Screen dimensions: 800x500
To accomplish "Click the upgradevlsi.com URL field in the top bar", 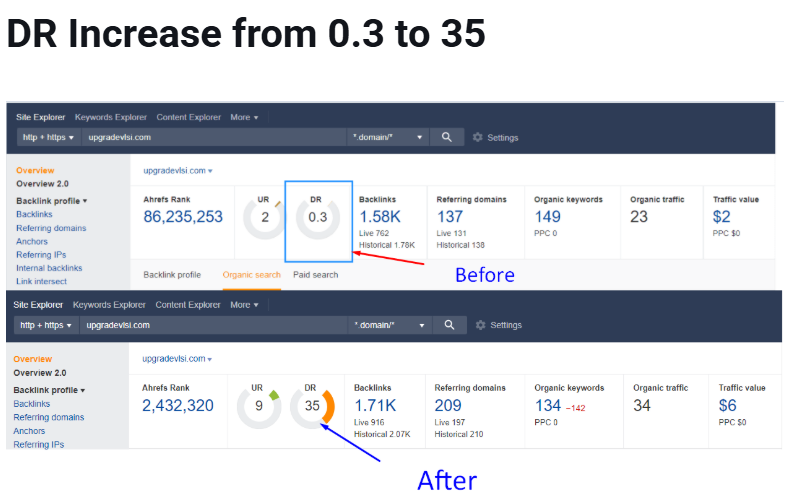I will [214, 137].
